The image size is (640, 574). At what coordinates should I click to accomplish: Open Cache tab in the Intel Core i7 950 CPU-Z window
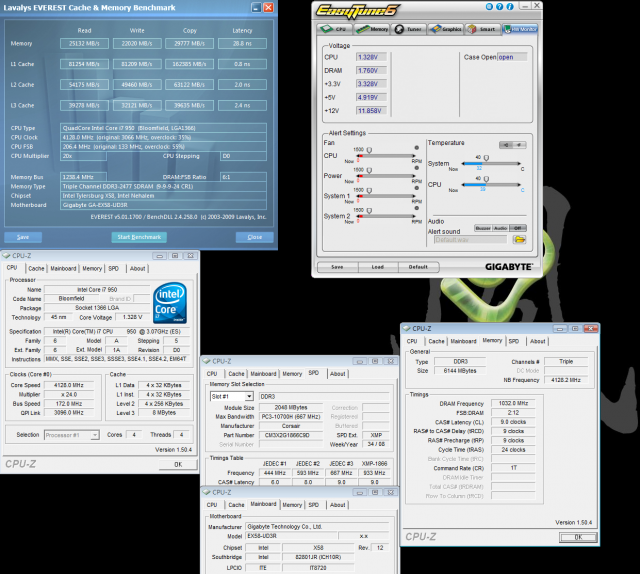36,268
